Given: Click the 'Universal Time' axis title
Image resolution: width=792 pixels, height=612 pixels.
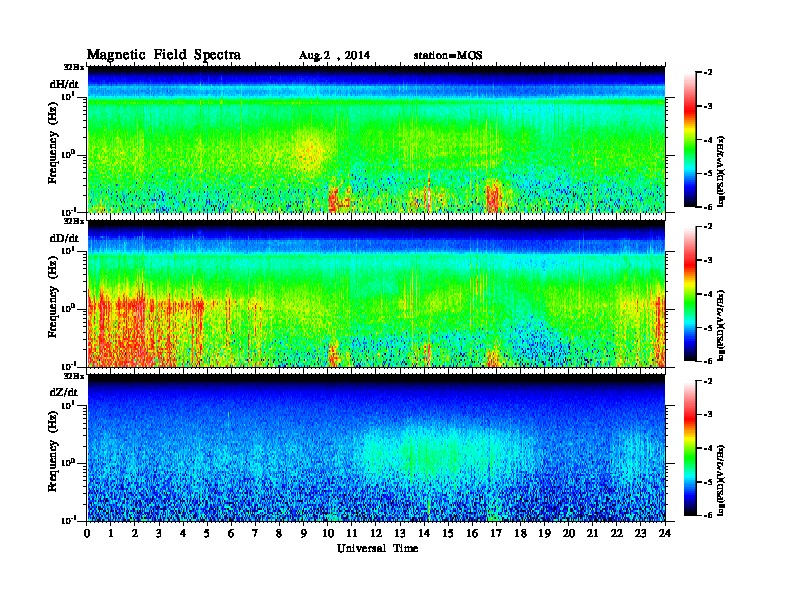Looking at the screenshot, I should [x=377, y=548].
